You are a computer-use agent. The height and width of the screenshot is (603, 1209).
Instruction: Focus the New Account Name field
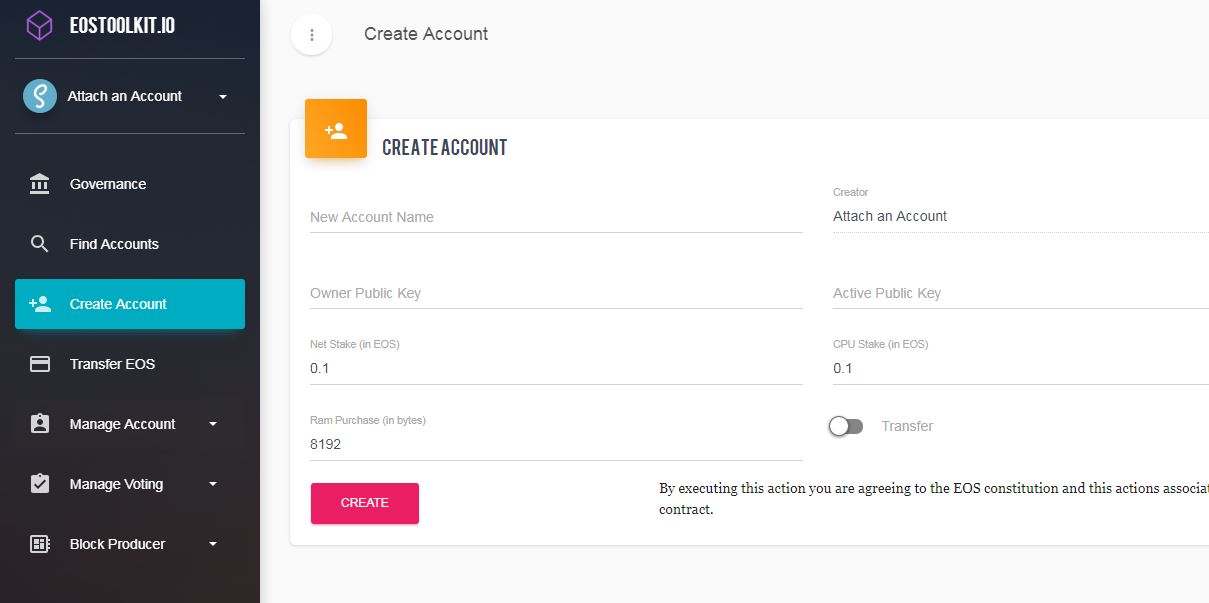555,217
